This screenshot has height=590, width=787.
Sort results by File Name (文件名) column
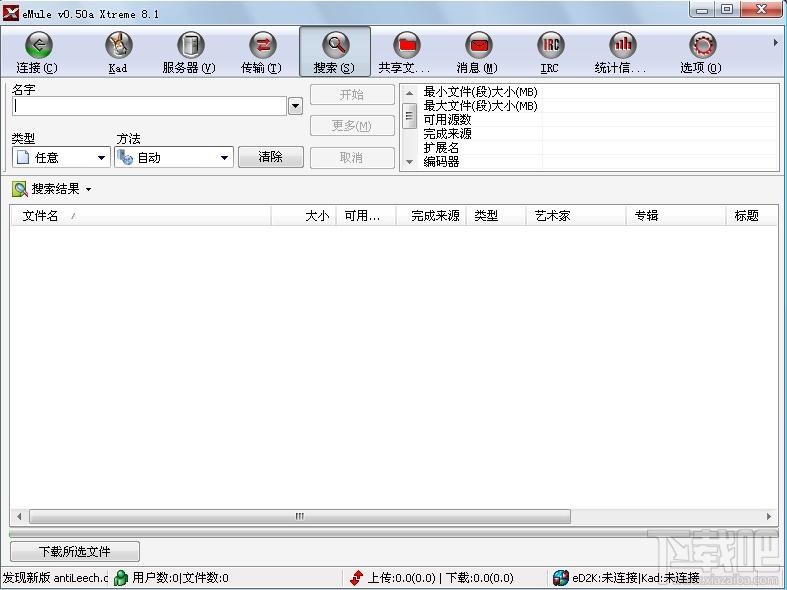coord(140,216)
